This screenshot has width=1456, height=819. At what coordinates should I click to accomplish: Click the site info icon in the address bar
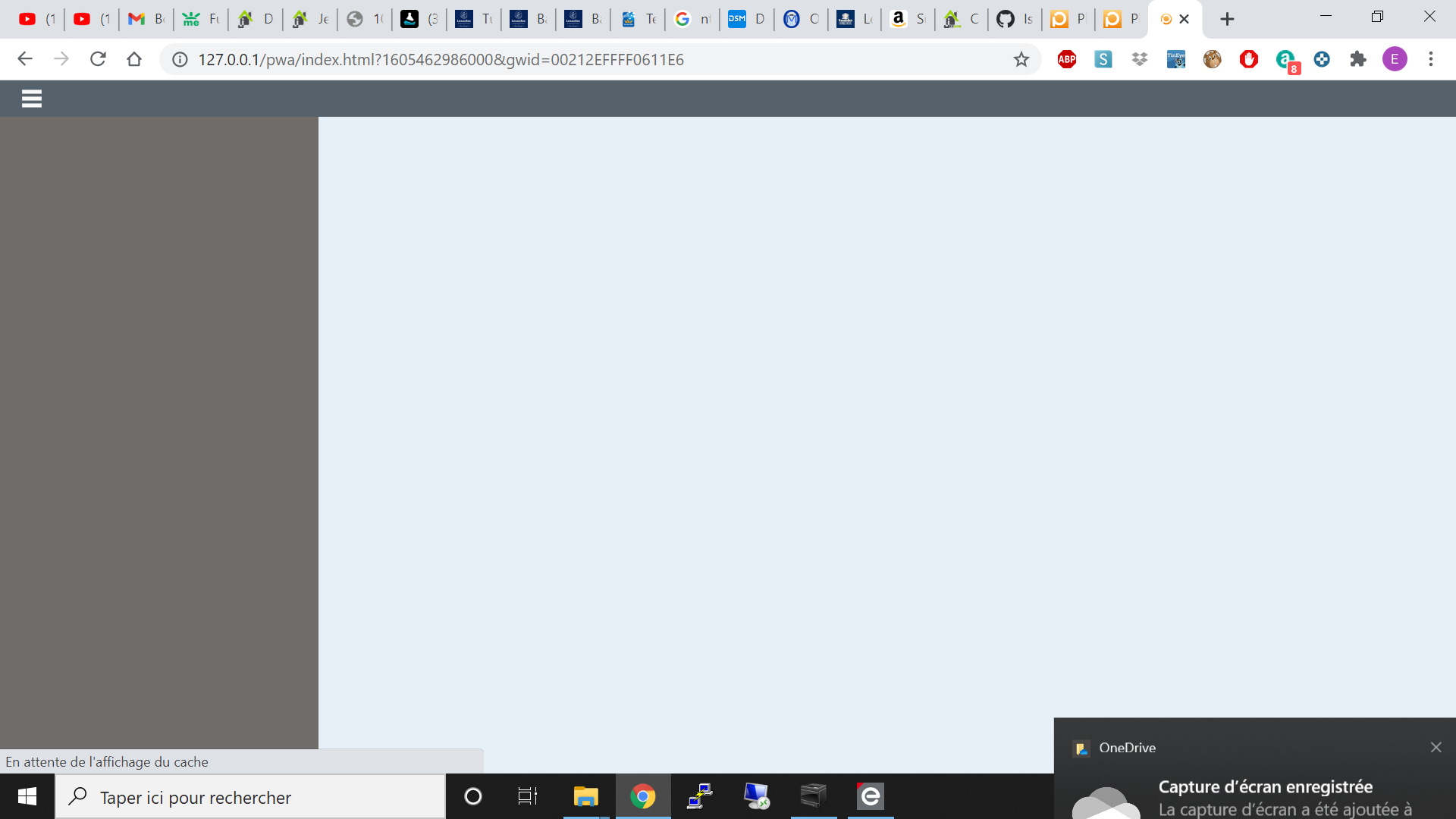pyautogui.click(x=179, y=59)
